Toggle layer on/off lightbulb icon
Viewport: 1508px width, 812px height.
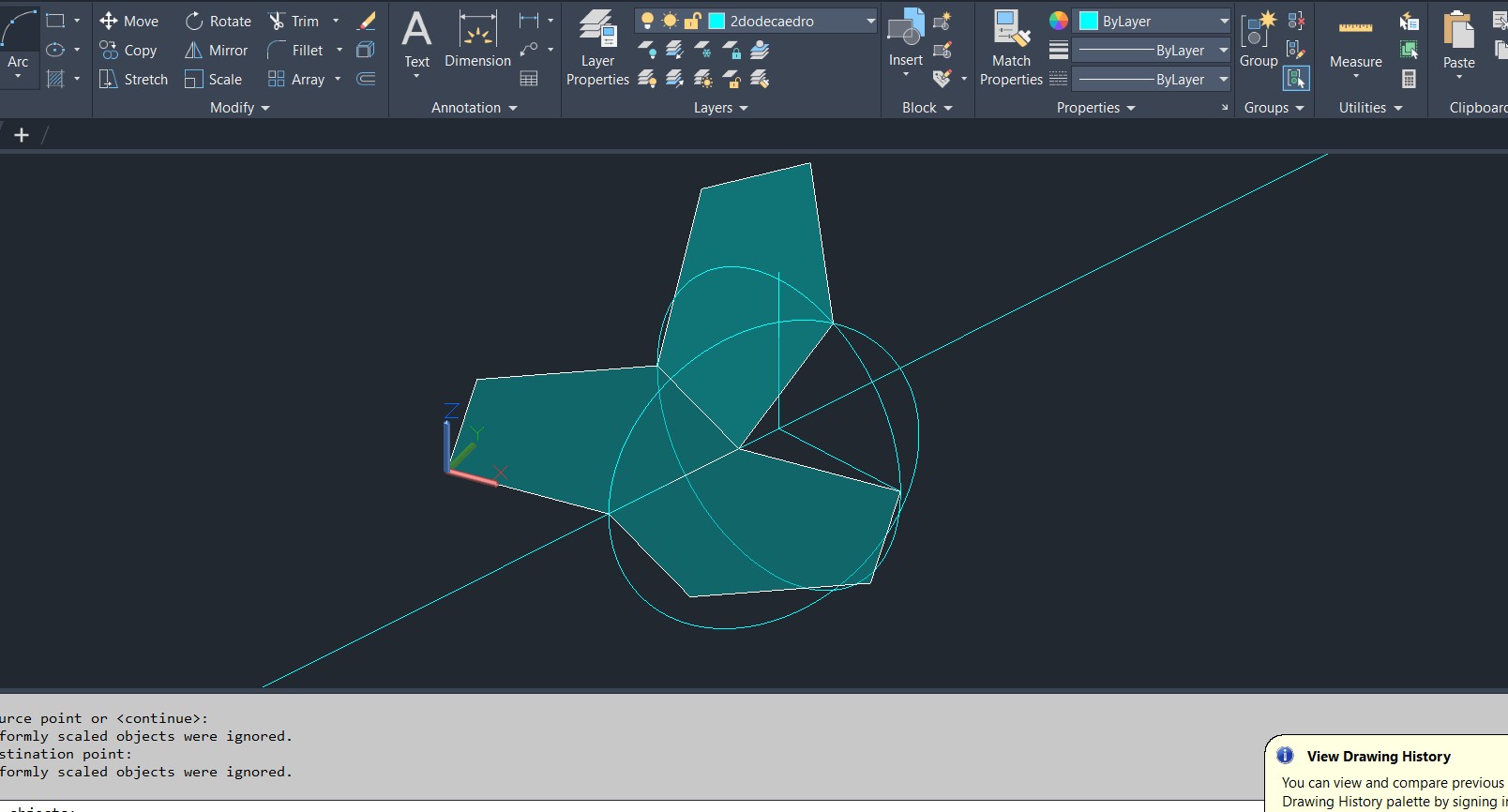pos(647,21)
